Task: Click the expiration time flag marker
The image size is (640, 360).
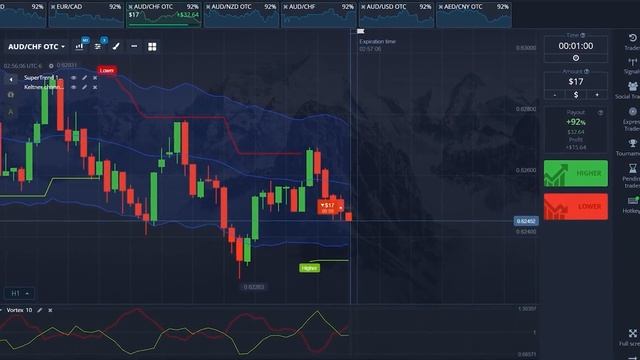Action: pos(360,31)
